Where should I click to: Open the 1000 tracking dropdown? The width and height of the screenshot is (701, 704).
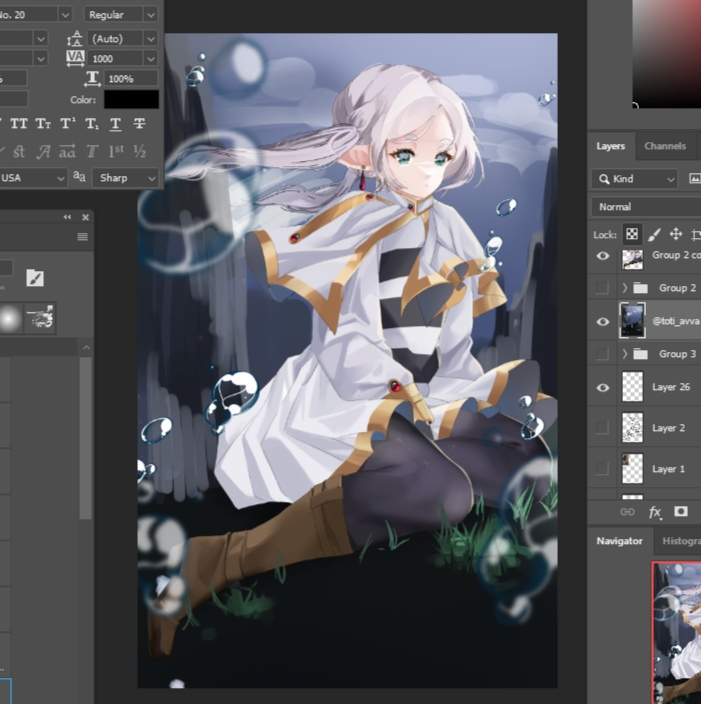click(x=151, y=58)
